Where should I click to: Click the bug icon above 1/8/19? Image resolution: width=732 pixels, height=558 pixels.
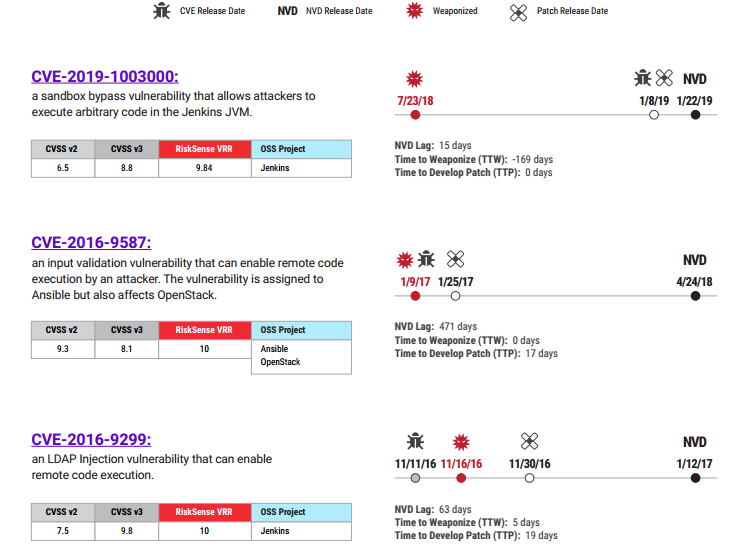[643, 78]
